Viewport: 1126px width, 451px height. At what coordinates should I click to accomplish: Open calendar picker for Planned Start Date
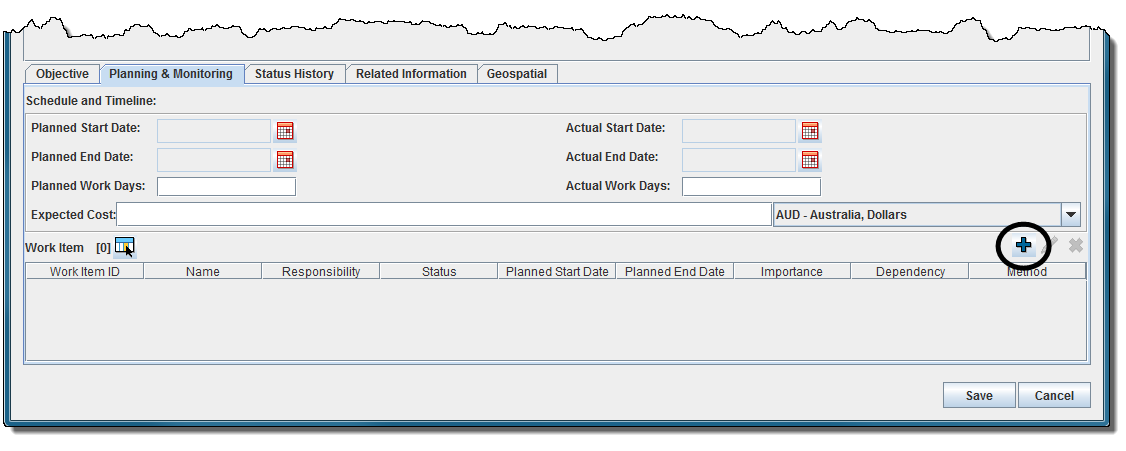[x=285, y=130]
